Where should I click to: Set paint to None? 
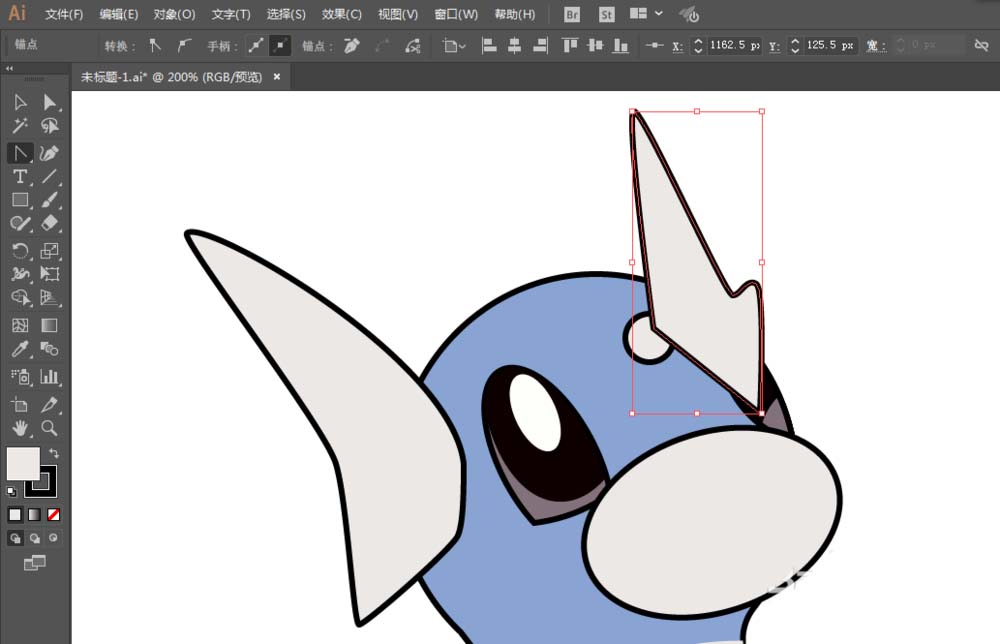(54, 515)
